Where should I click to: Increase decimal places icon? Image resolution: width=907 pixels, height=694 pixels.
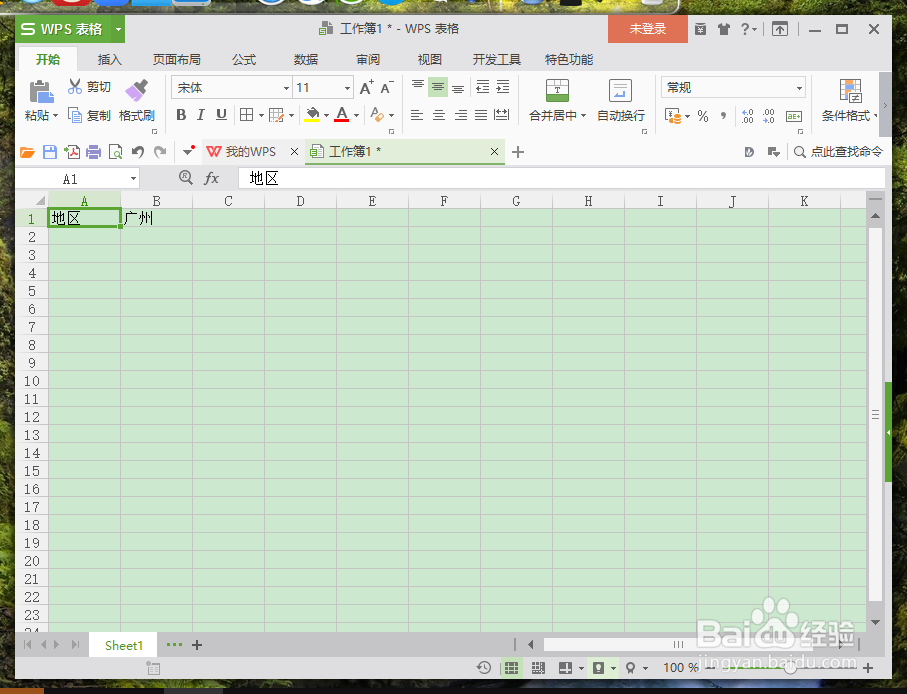pyautogui.click(x=747, y=116)
